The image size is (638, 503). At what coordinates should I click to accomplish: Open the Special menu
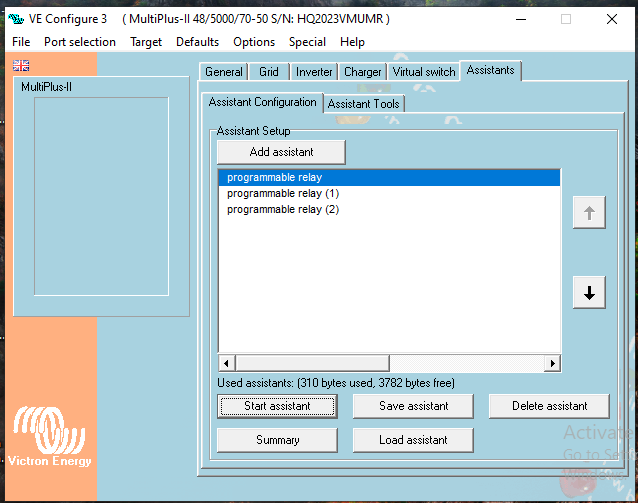(x=307, y=42)
